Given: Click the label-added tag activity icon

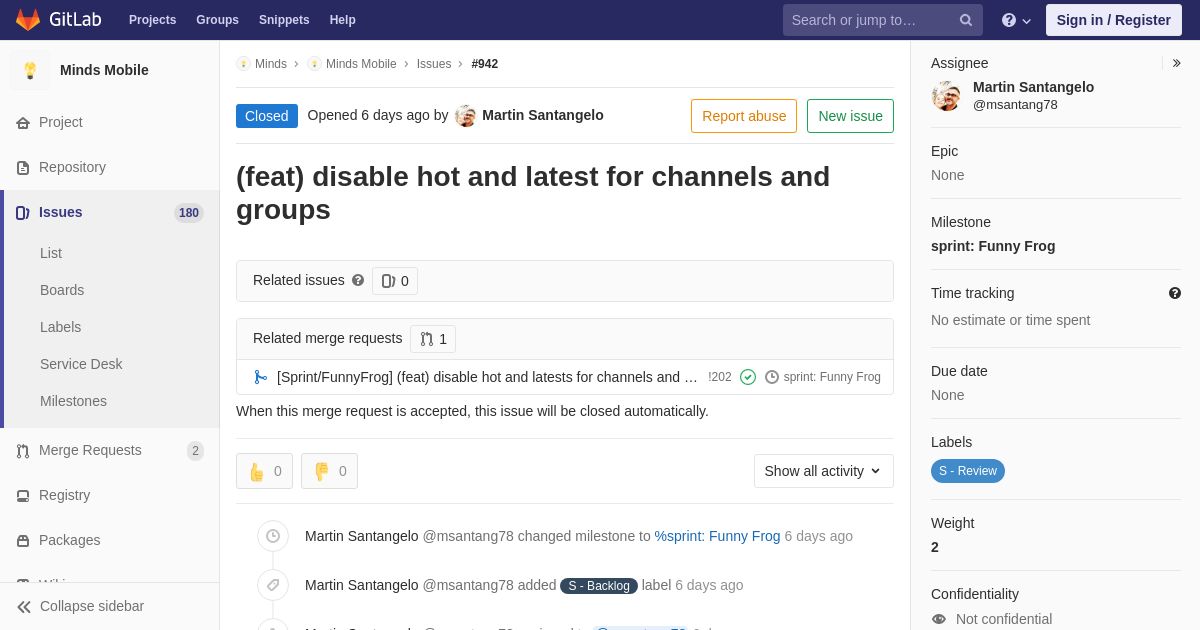Looking at the screenshot, I should tap(273, 585).
